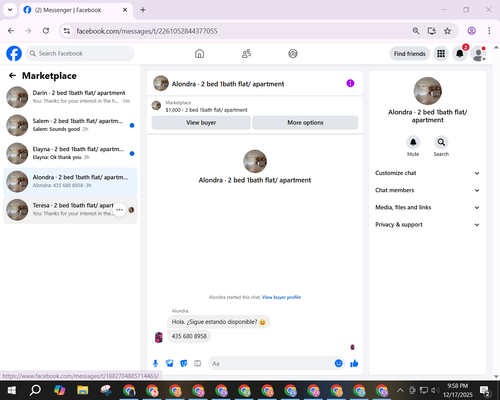
Task: Choose a GIF icon in composer
Action: (x=198, y=363)
